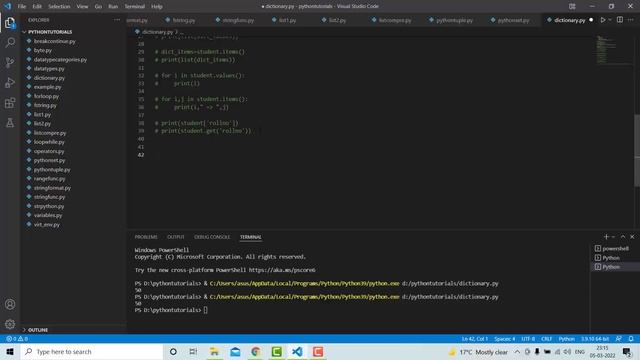The image size is (640, 360).
Task: Maximize the terminal panel size
Action: click(623, 237)
